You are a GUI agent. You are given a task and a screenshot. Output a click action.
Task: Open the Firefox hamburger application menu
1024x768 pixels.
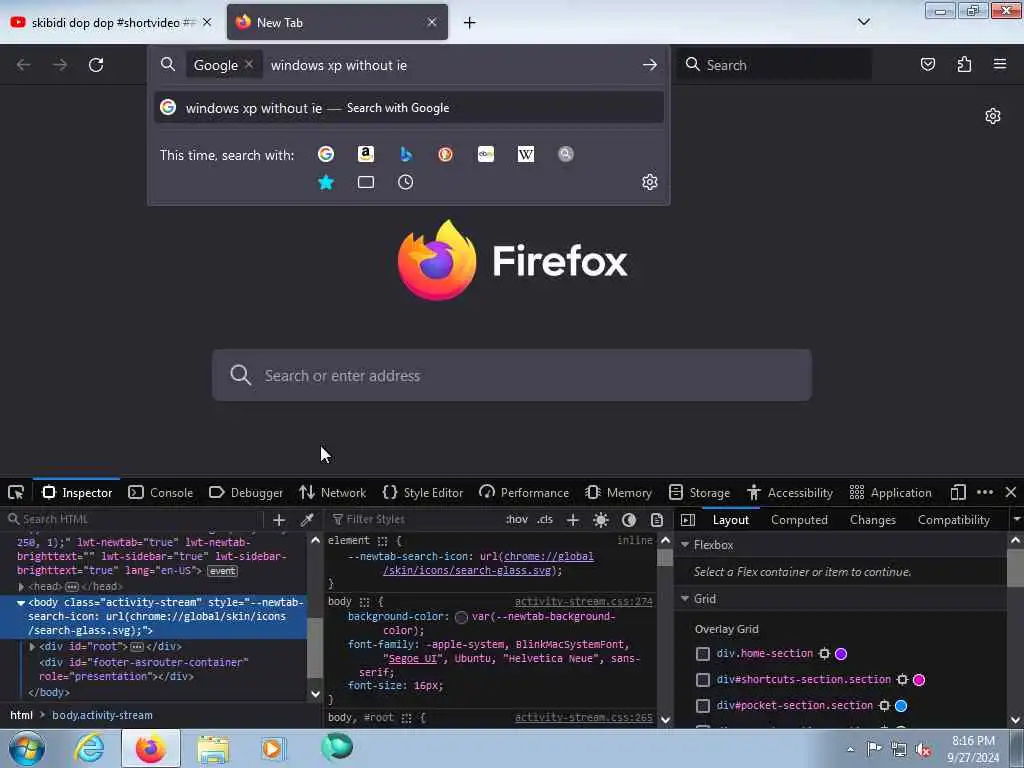(x=1000, y=64)
